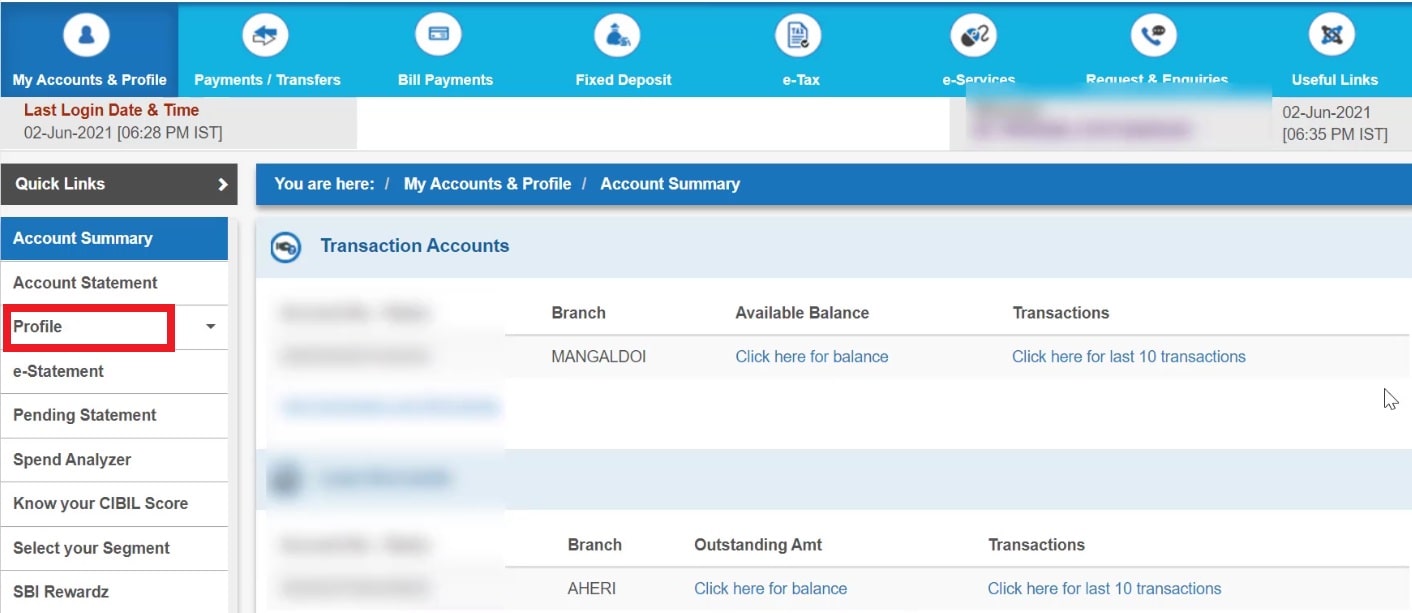
Task: Open Bill Payments from the top menu
Action: click(x=437, y=33)
